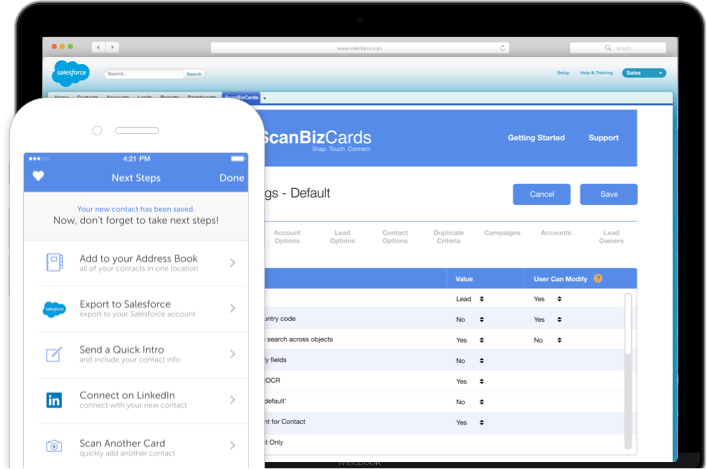Click the browser forward arrow button
Screen dimensions: 707x469
[x=112, y=47]
